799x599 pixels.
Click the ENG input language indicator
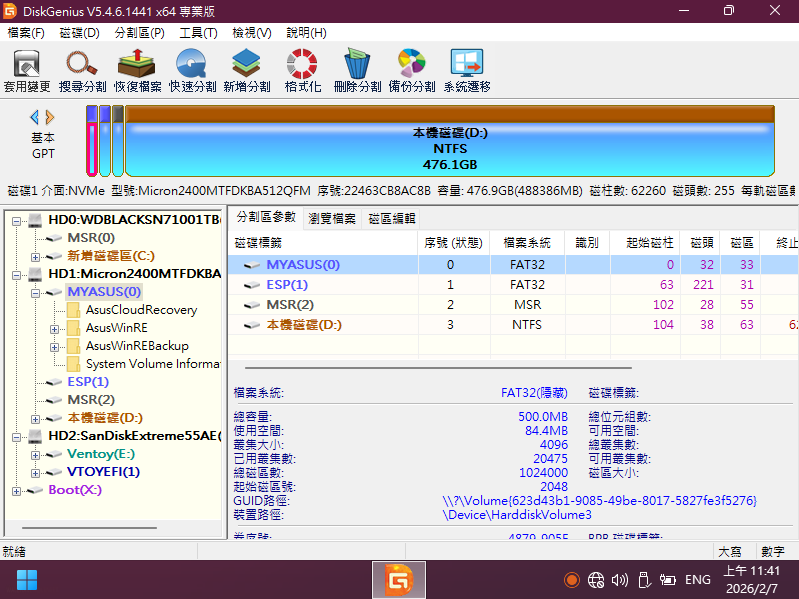click(698, 580)
